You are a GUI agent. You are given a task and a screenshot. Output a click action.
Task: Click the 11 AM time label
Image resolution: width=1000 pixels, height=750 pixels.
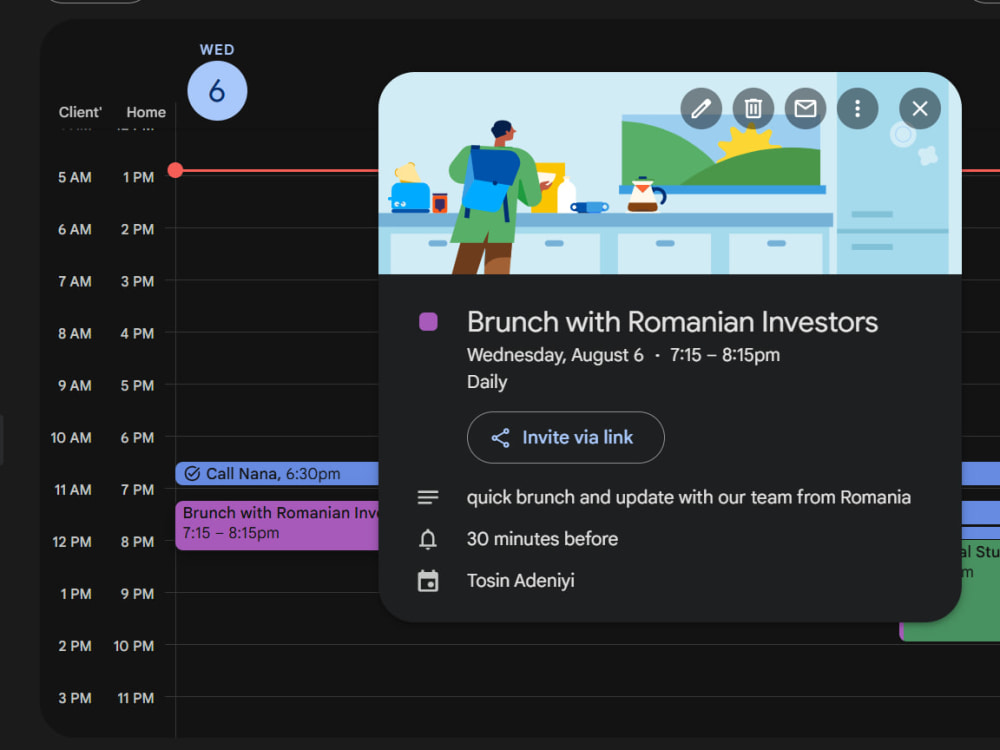point(73,490)
